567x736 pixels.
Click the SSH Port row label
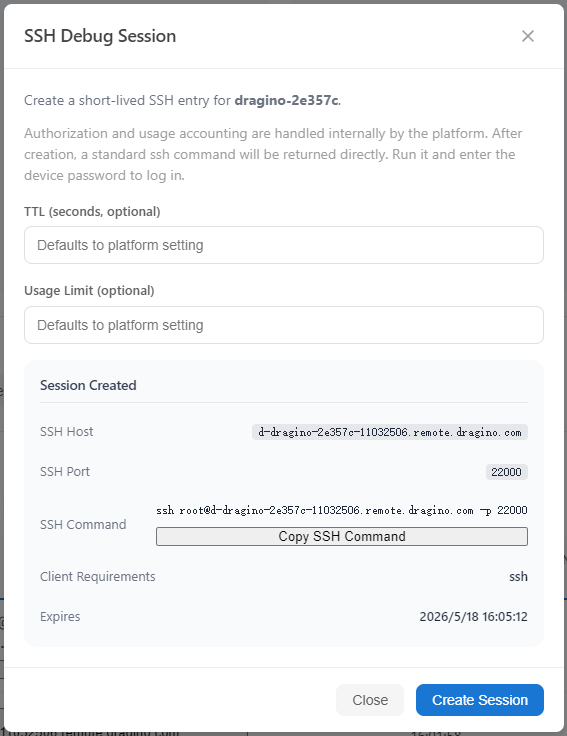coord(65,471)
